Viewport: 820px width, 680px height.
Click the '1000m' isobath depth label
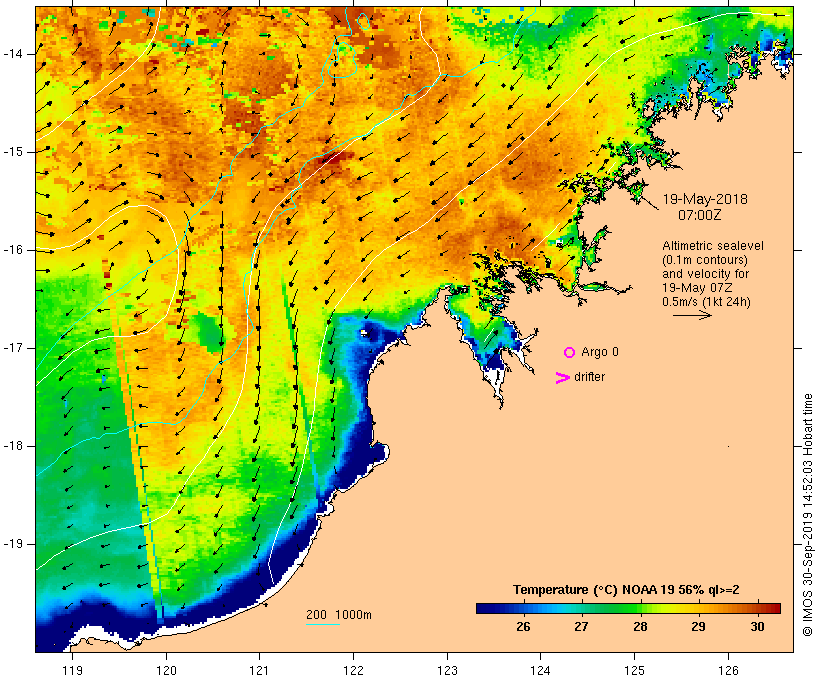coord(354,615)
